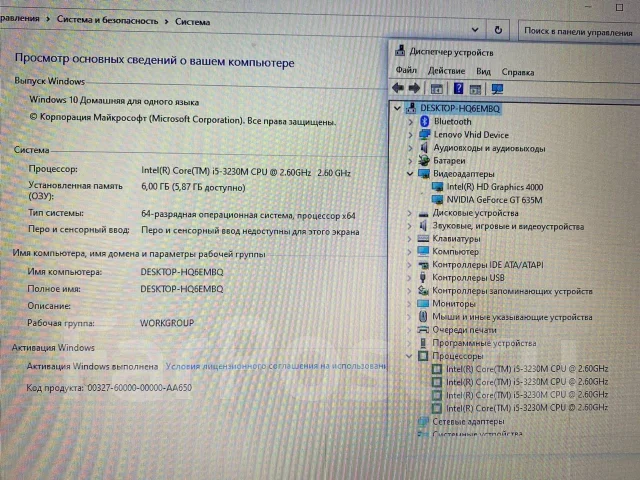Screen dimensions: 640x480
Task: Go to Система и безопасность breadcrumb
Action: click(107, 20)
